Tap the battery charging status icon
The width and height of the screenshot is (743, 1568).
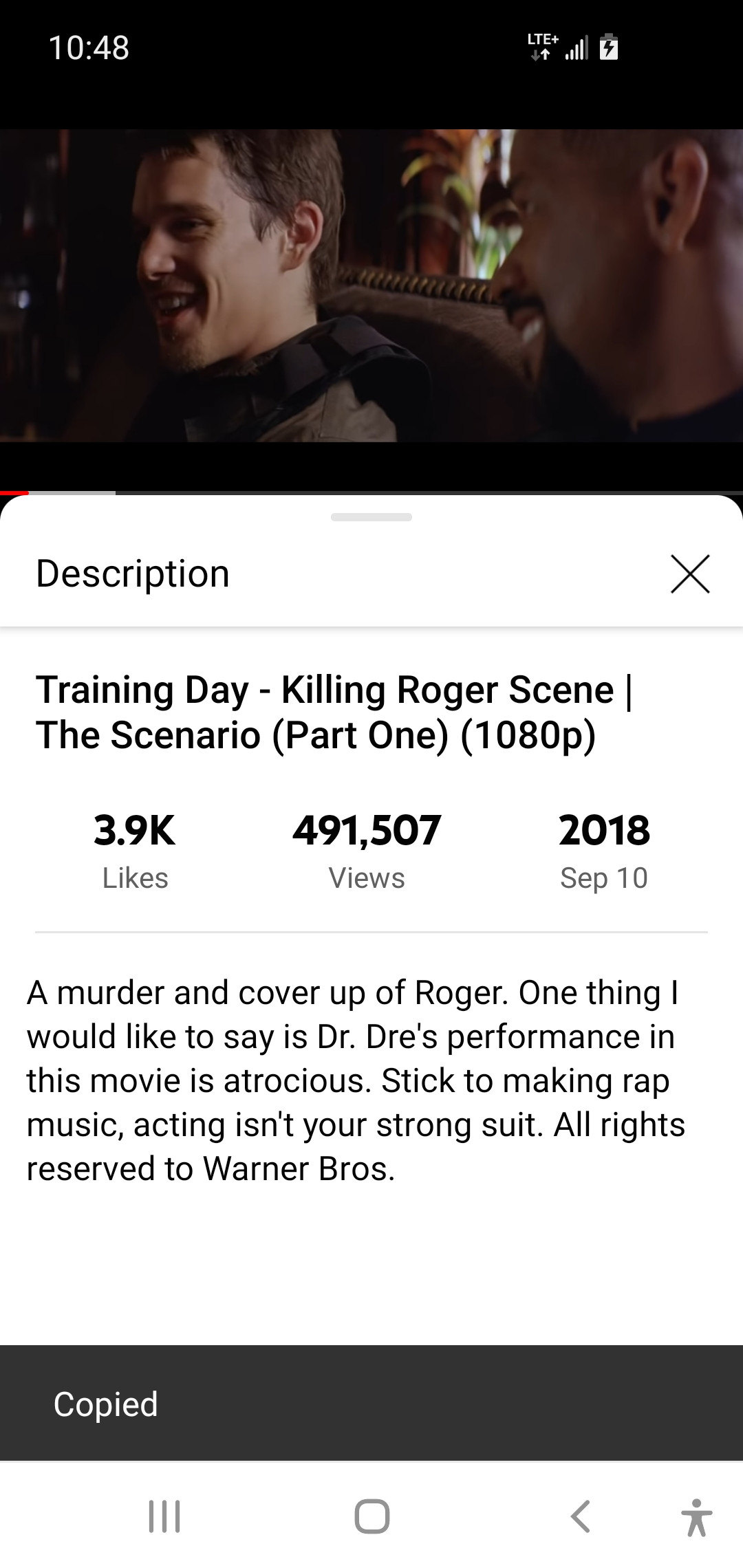(x=609, y=48)
